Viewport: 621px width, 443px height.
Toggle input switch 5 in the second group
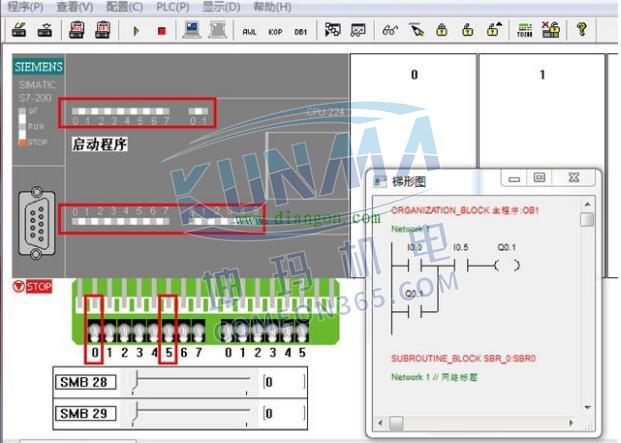point(302,331)
